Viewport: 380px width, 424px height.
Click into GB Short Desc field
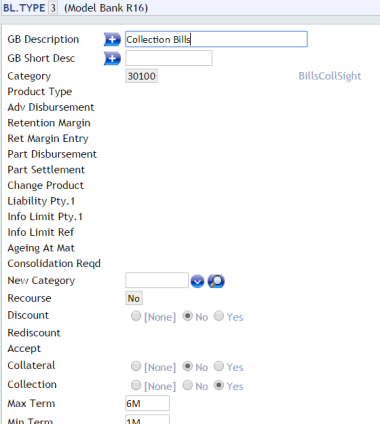coord(169,58)
